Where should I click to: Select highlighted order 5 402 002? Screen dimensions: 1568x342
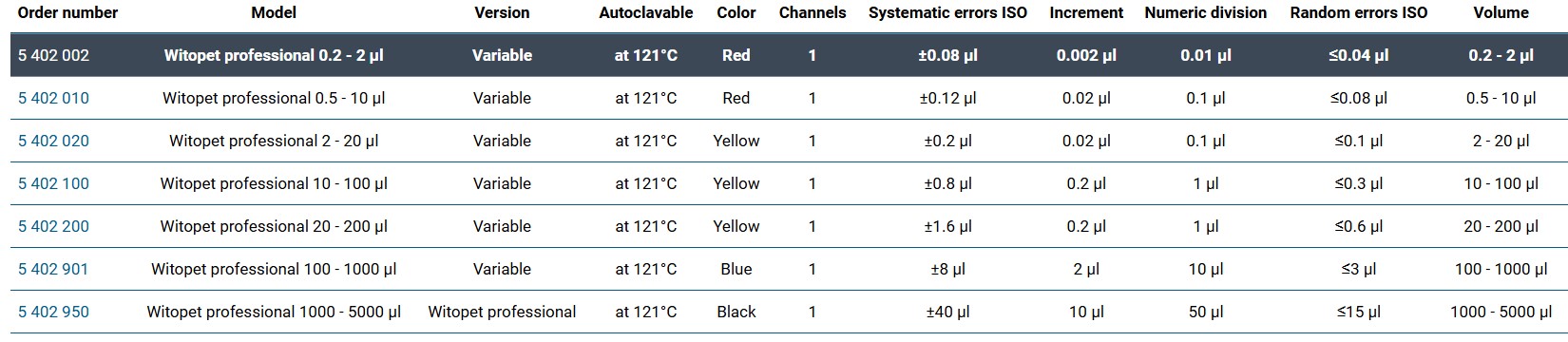[53, 55]
